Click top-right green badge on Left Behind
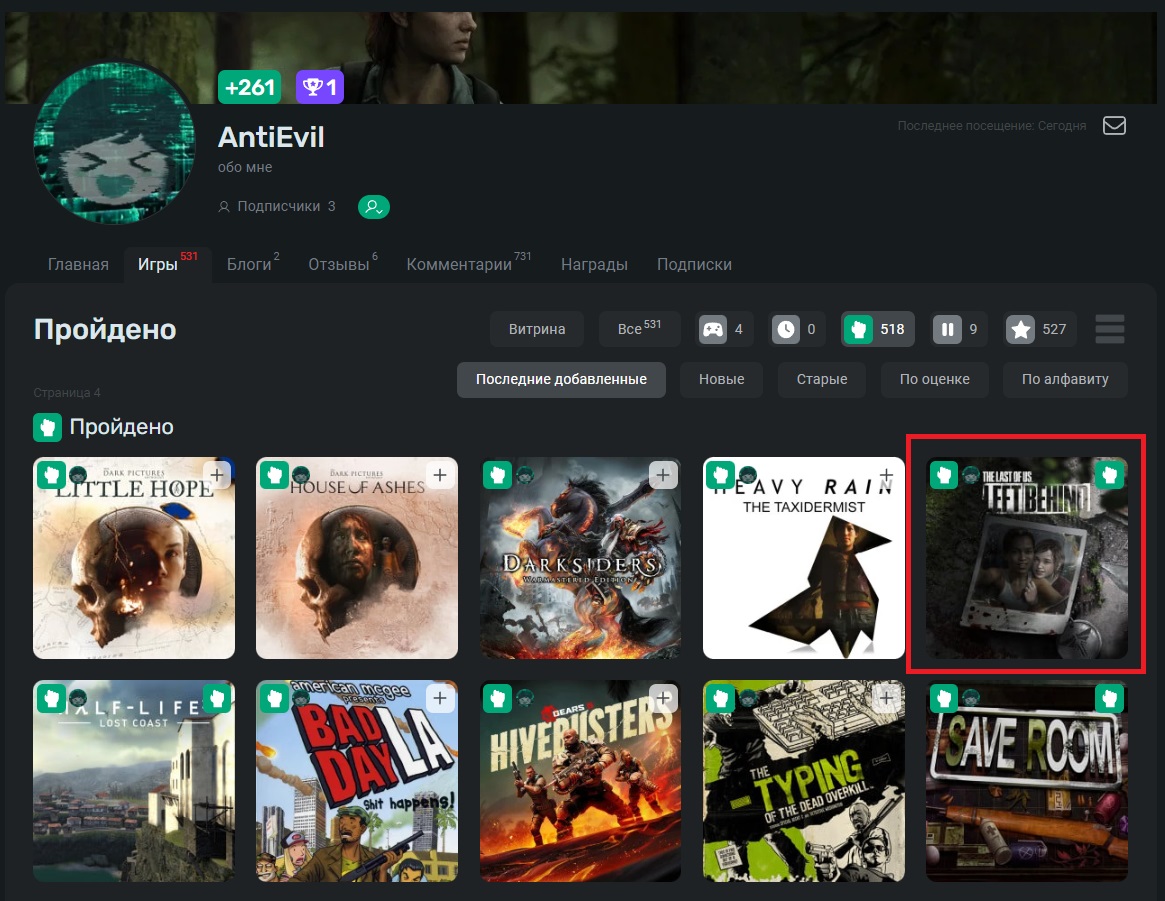Image resolution: width=1165 pixels, height=901 pixels. 1109,475
